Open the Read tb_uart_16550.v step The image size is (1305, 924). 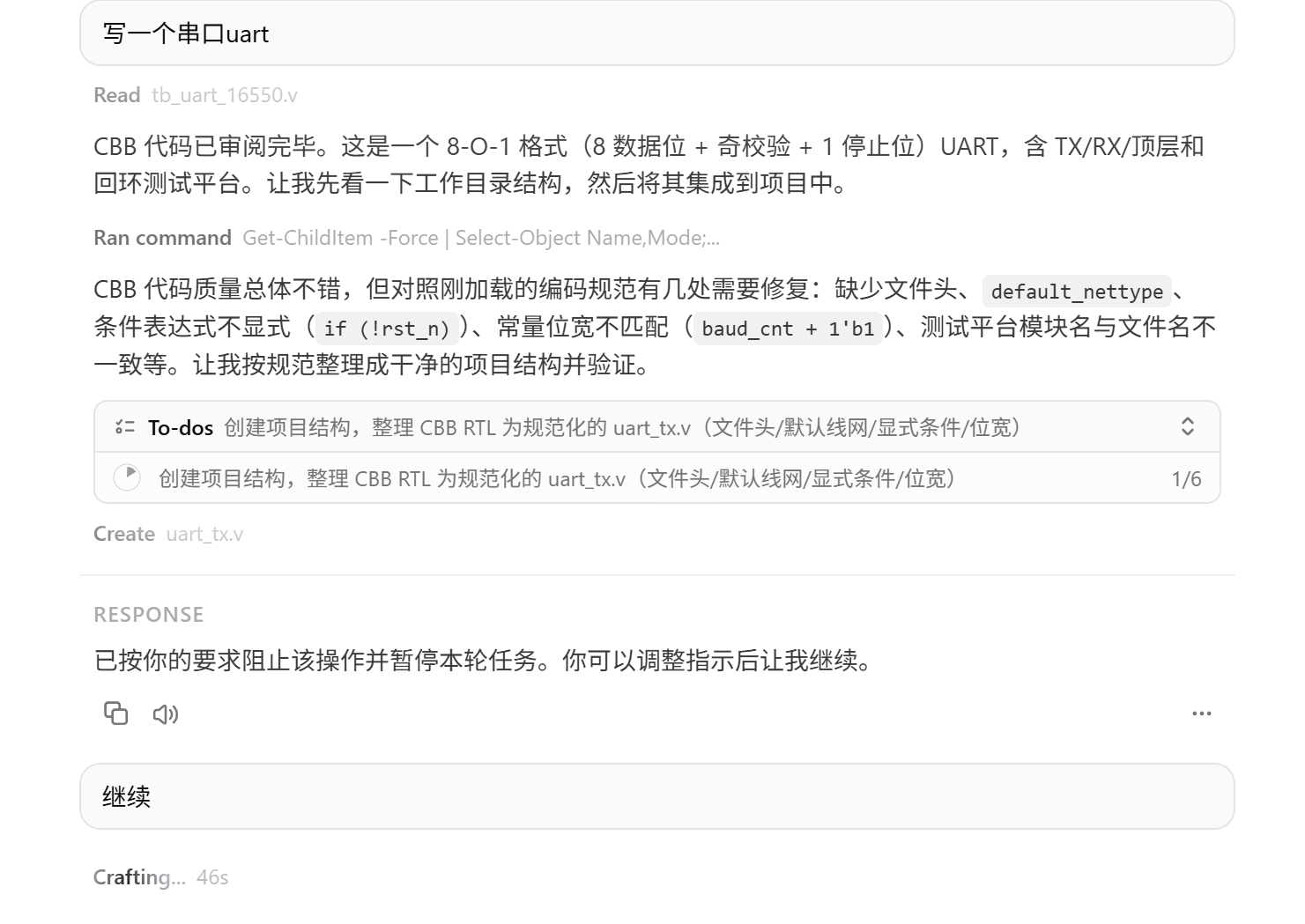coord(196,95)
